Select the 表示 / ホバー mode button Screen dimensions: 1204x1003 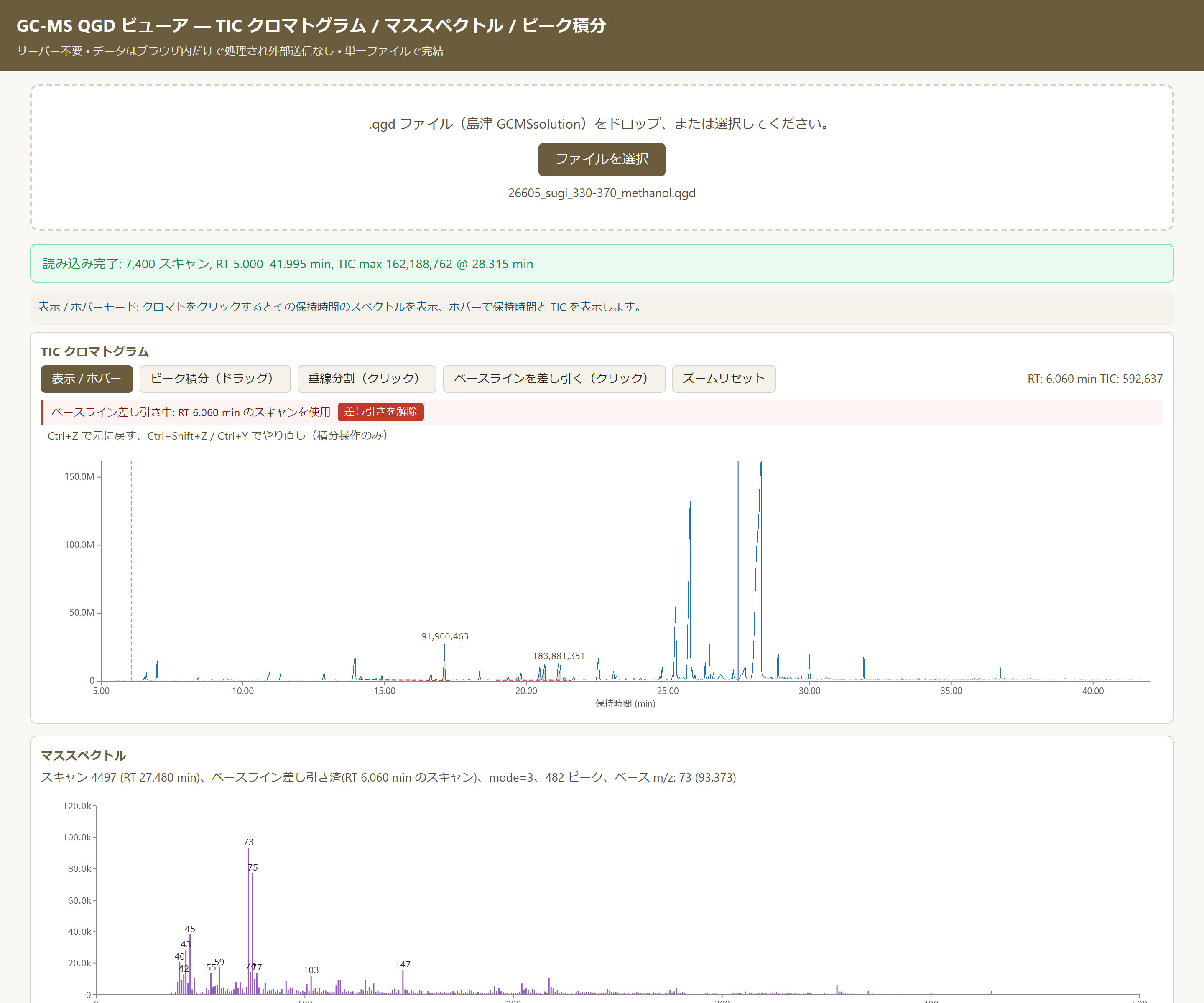coord(87,379)
